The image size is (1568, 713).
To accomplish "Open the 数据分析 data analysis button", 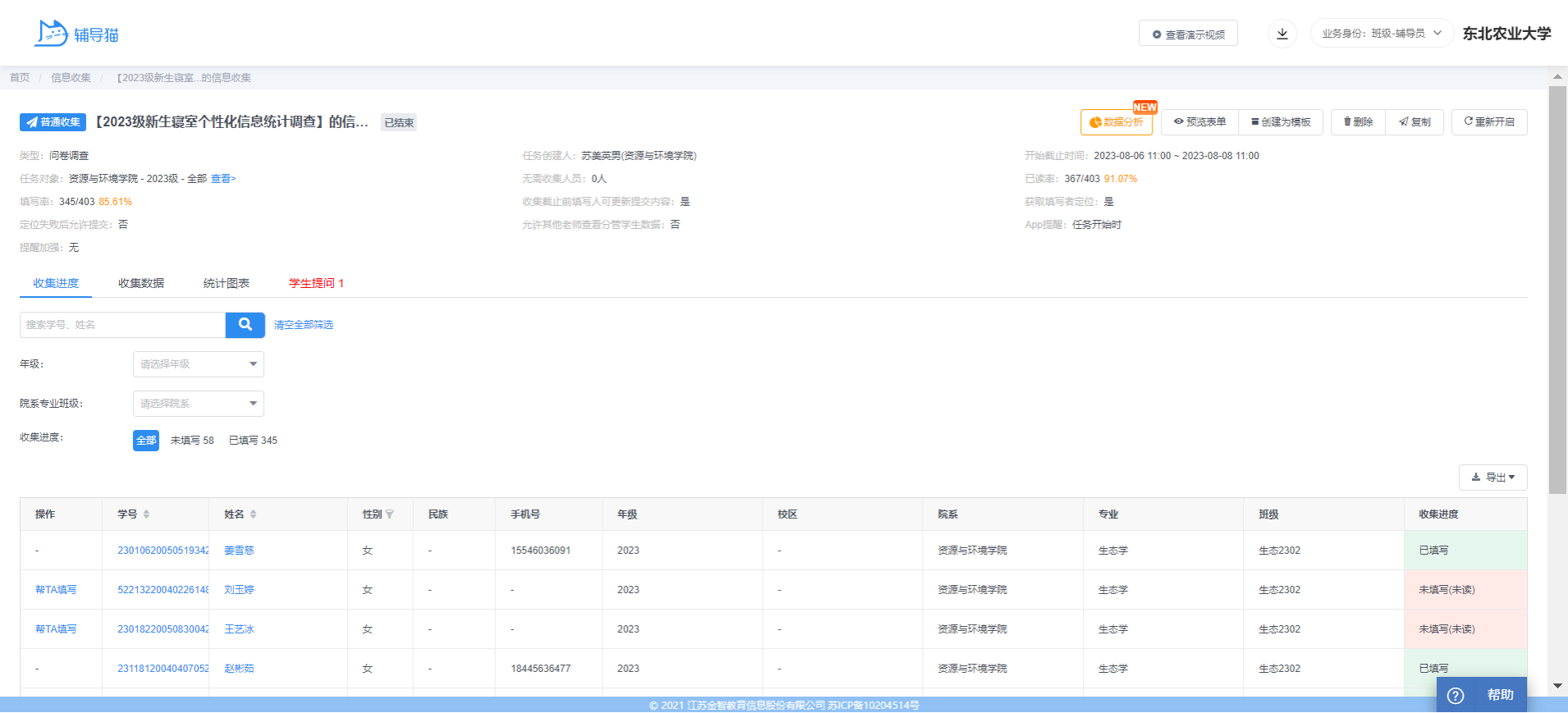I will (x=1116, y=122).
